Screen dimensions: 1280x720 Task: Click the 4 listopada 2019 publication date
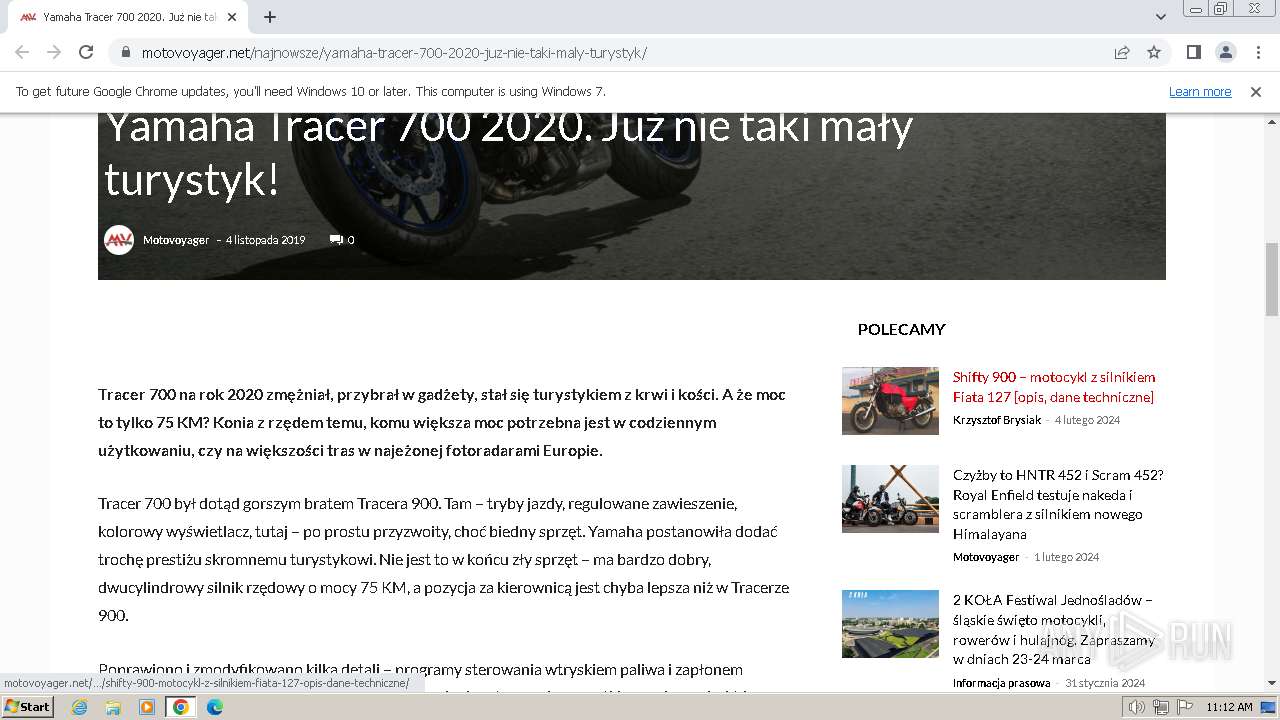click(x=265, y=240)
